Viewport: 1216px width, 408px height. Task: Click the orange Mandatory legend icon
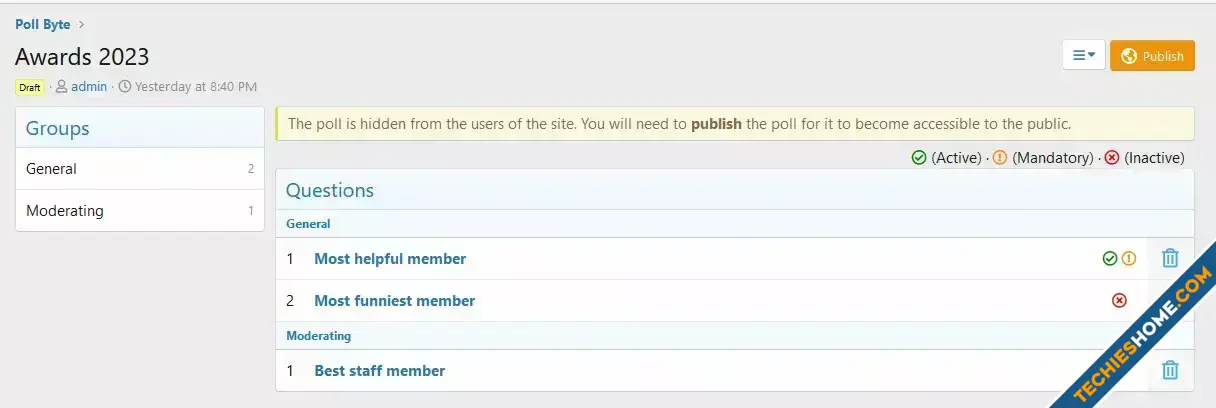(1000, 157)
